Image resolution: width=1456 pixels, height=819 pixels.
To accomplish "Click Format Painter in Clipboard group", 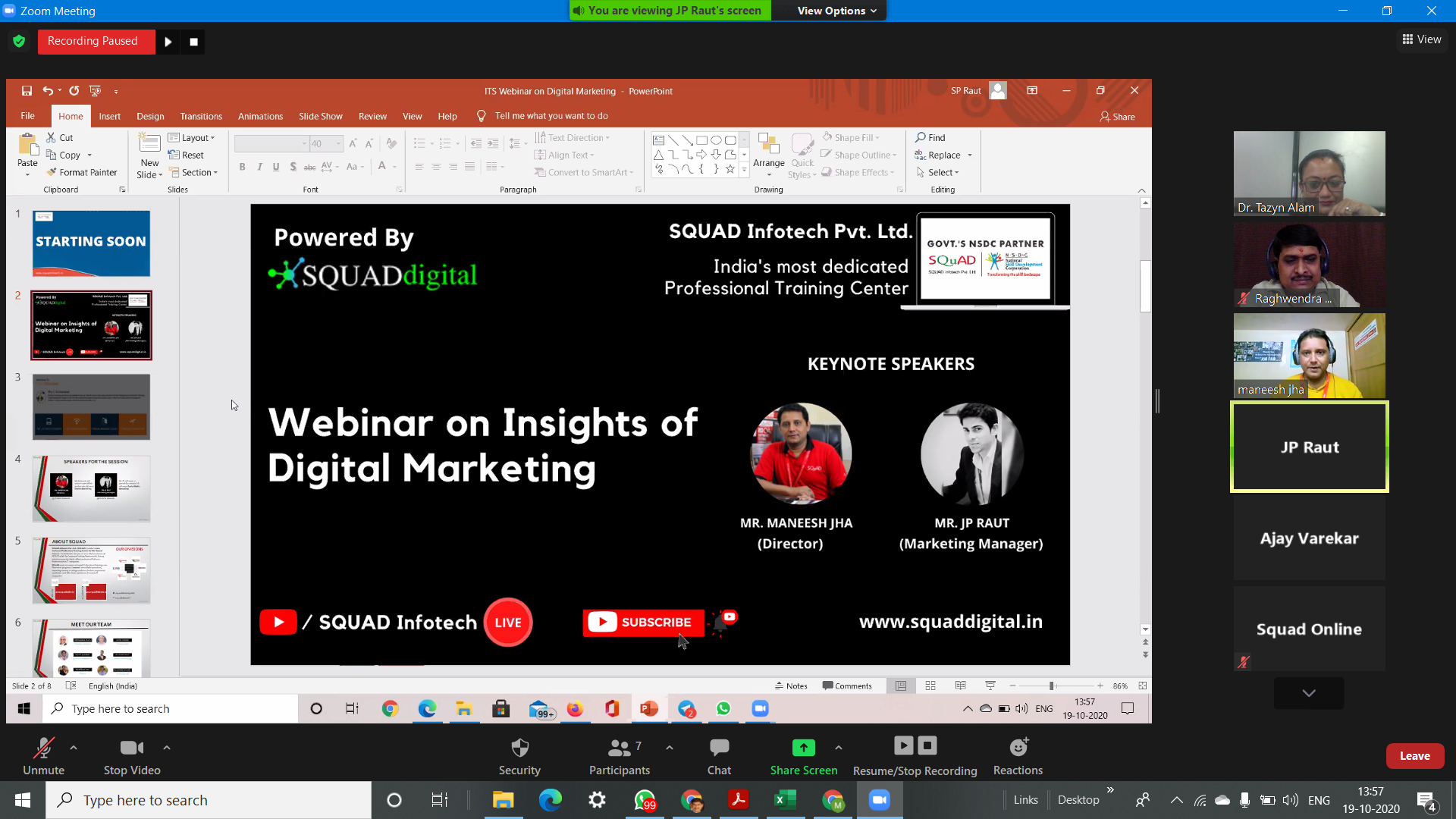I will pos(82,172).
